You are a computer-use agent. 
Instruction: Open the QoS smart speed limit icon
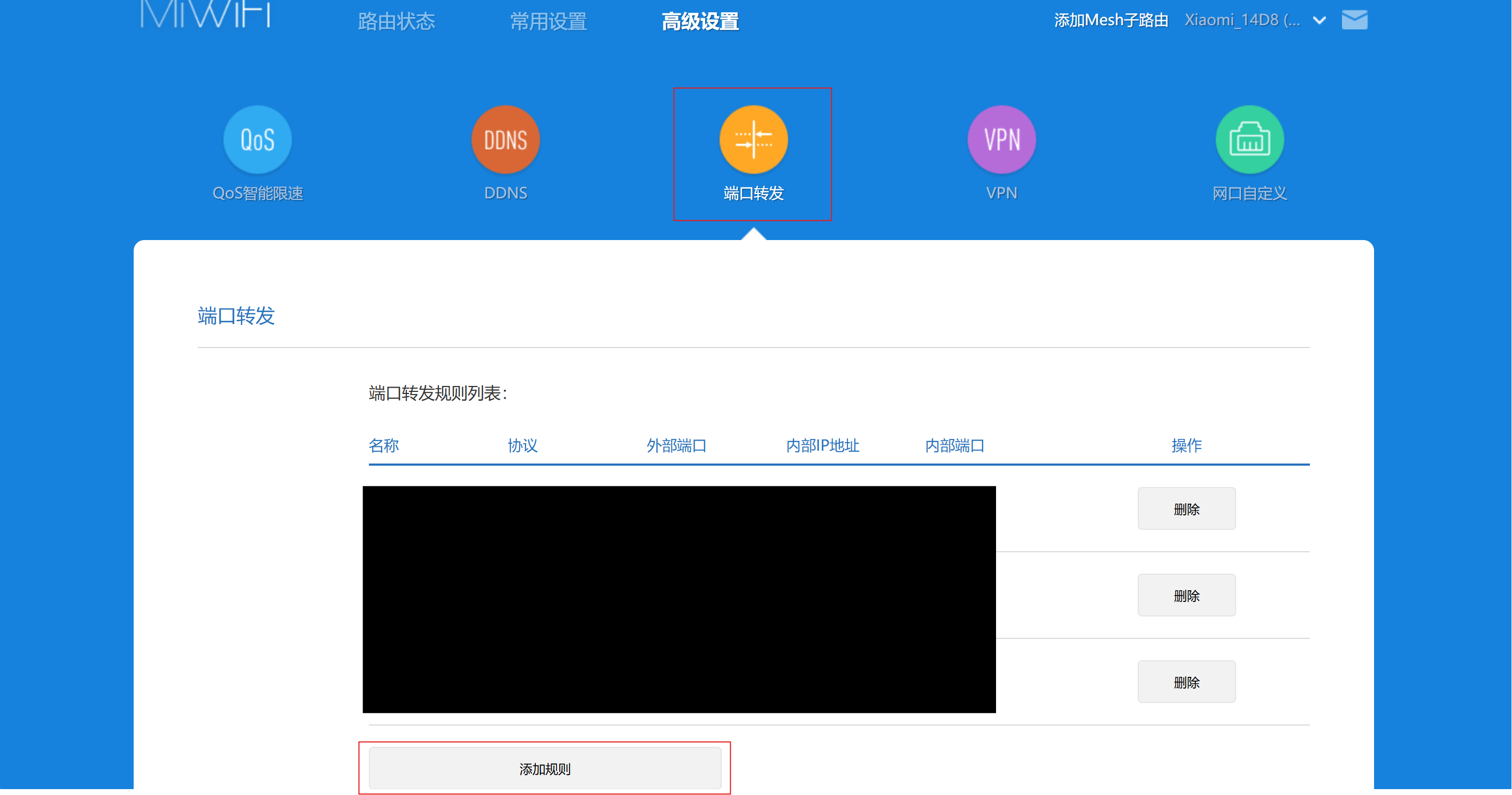tap(257, 140)
